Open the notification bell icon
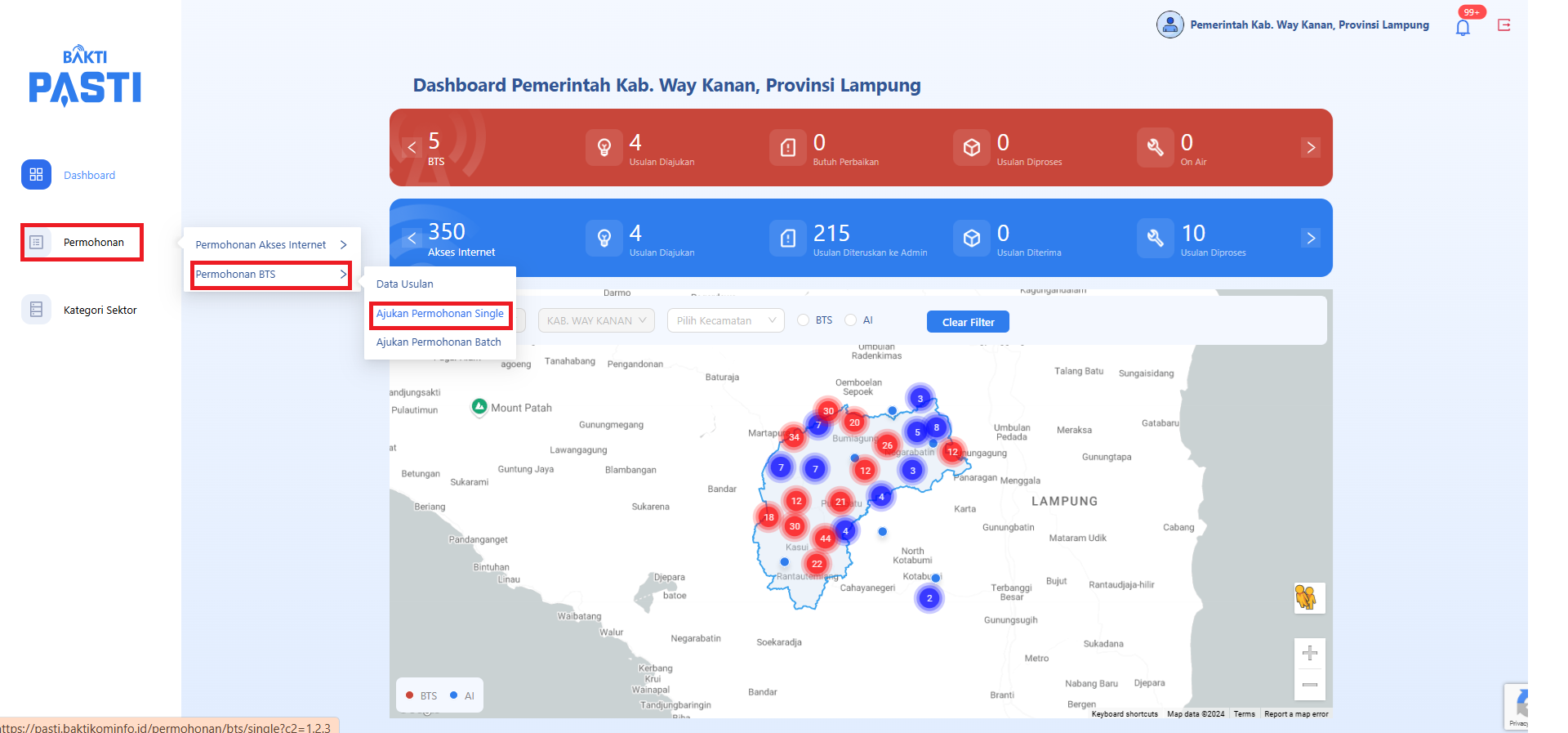Image resolution: width=1568 pixels, height=733 pixels. point(1463,27)
